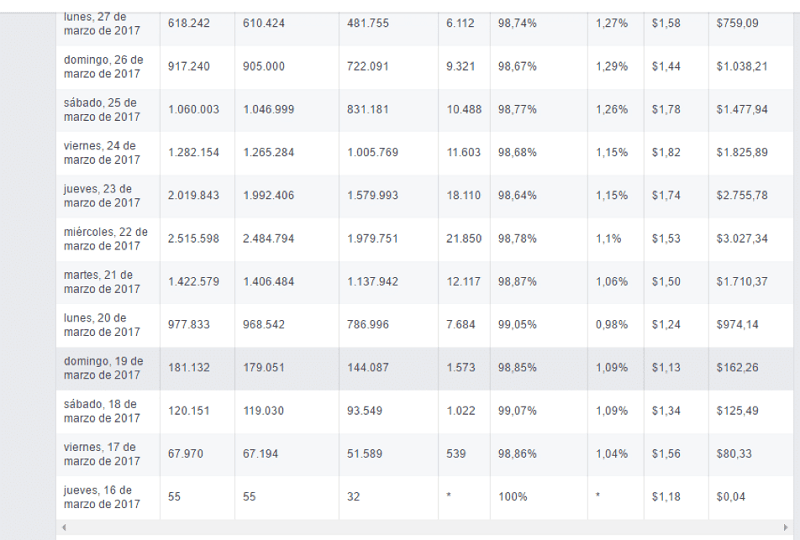800x540 pixels.
Task: Select the sábado, 18 de marzo date cell
Action: 102,410
